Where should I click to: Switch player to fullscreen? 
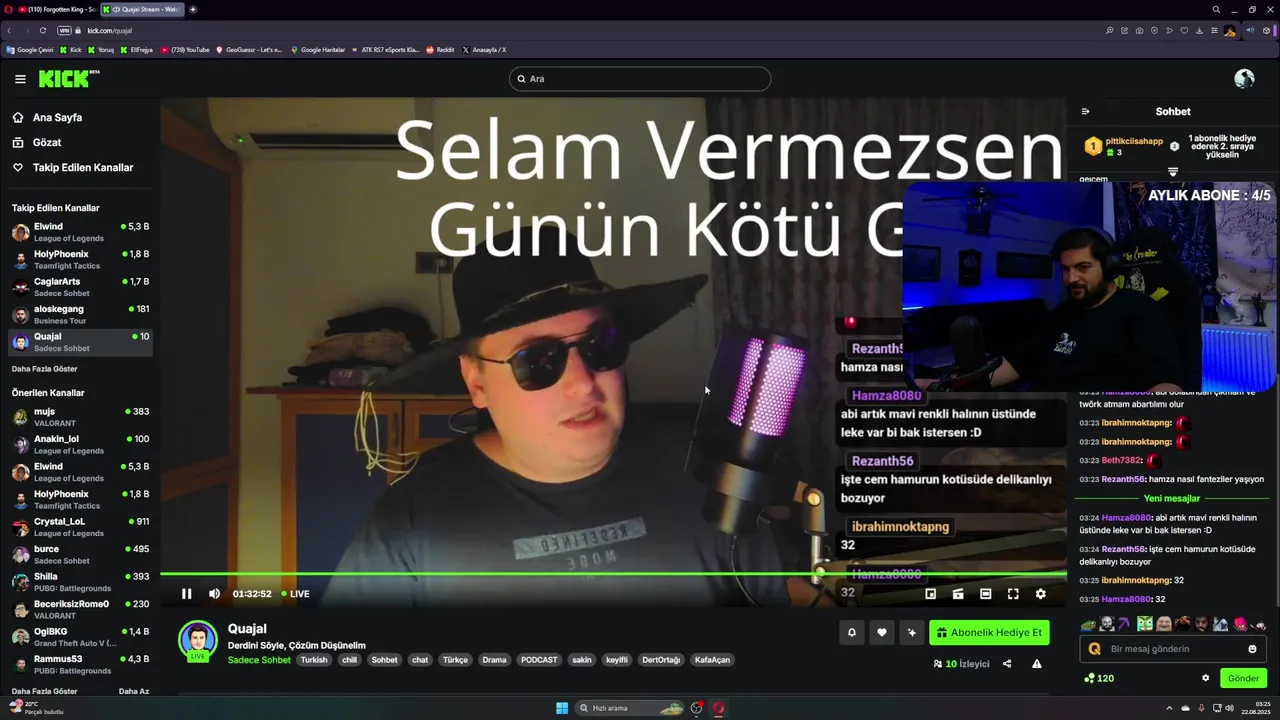1013,594
